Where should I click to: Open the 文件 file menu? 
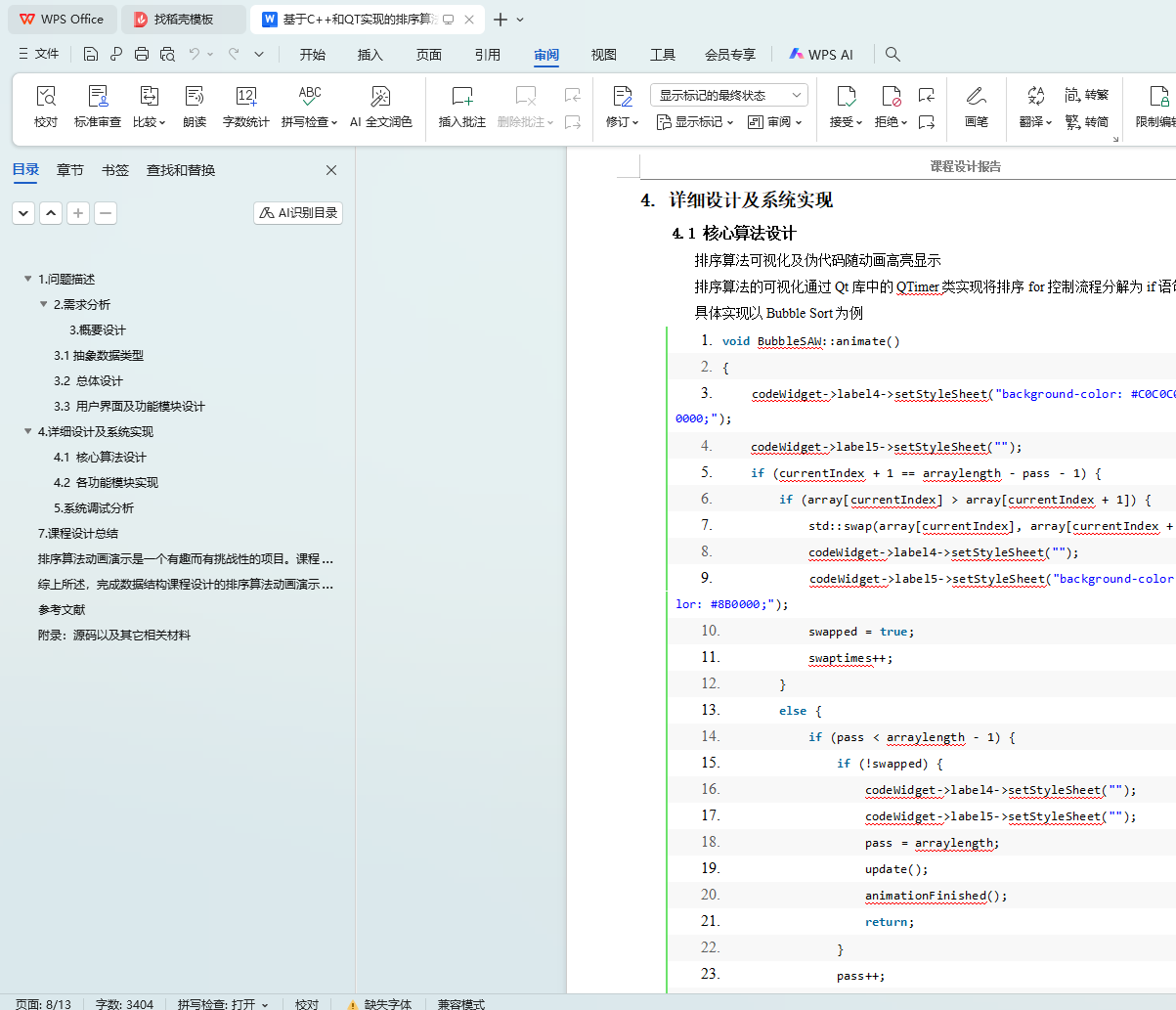pos(39,54)
